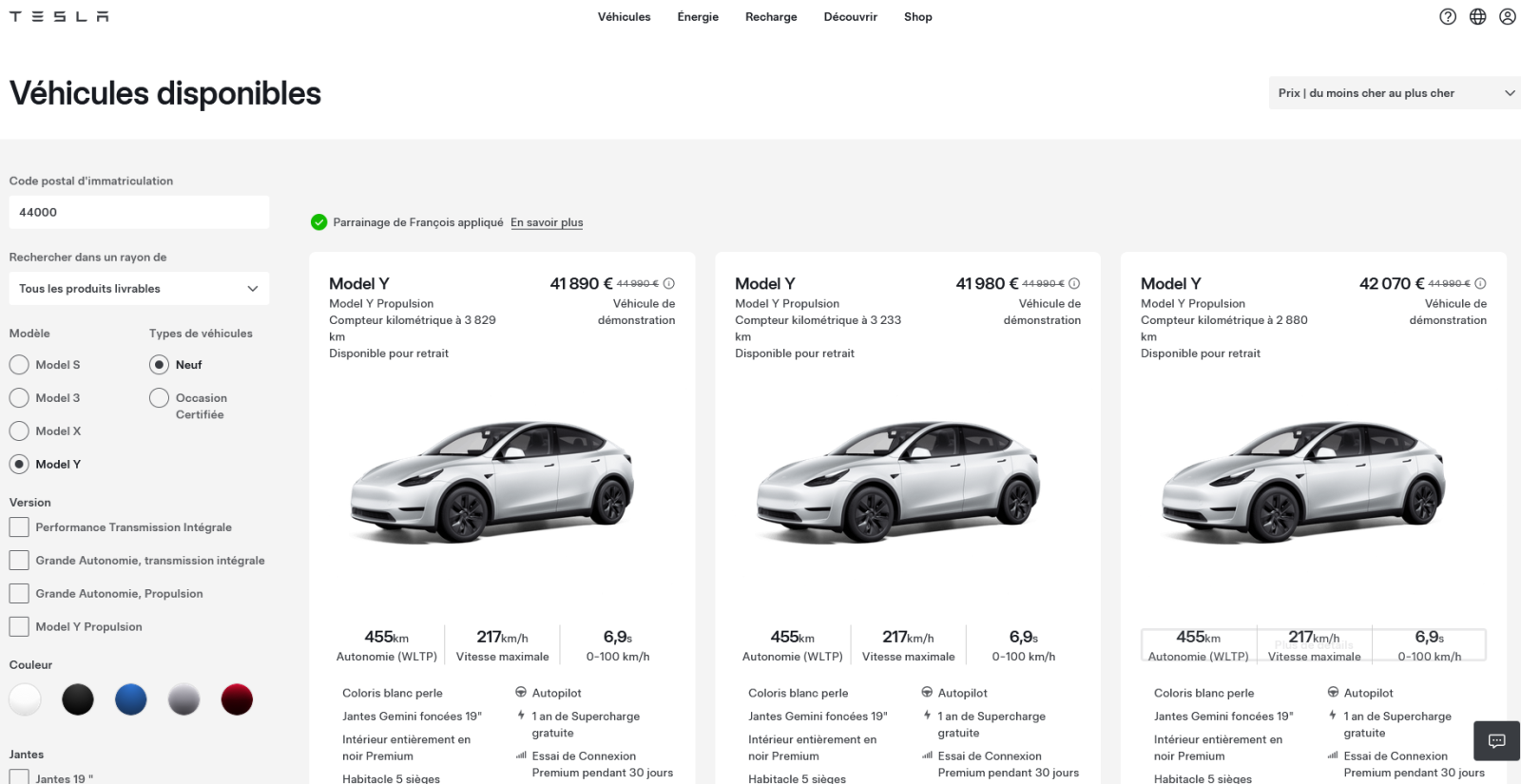1521x784 pixels.
Task: Select the blue color swatch
Action: [x=131, y=699]
